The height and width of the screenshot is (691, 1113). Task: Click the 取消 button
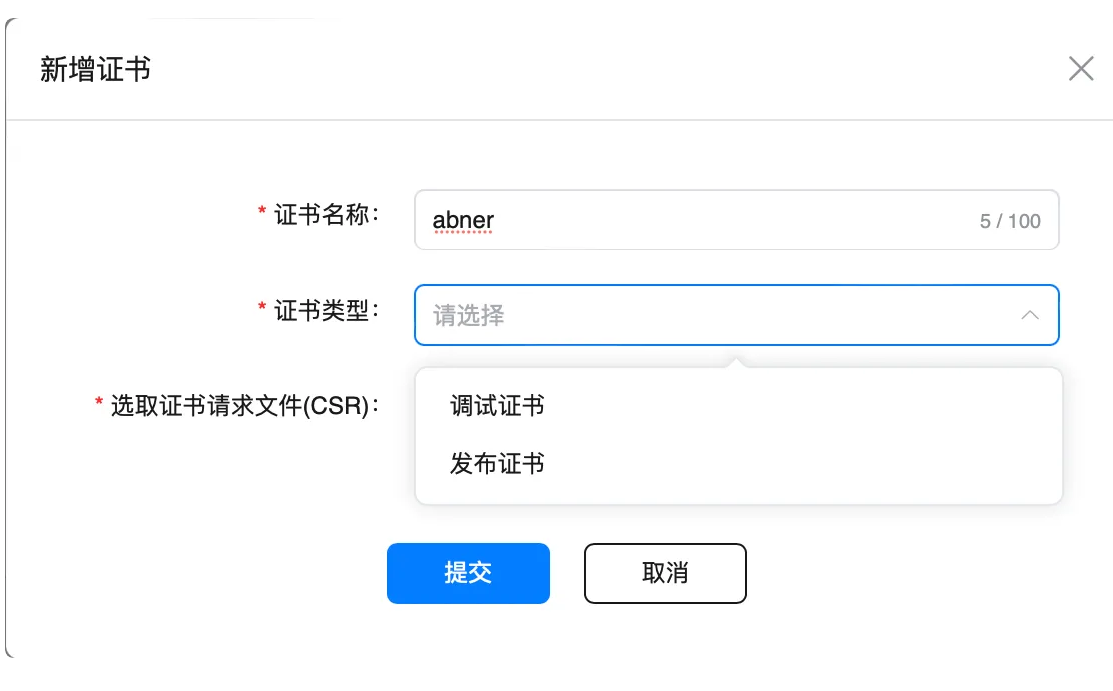pos(665,573)
